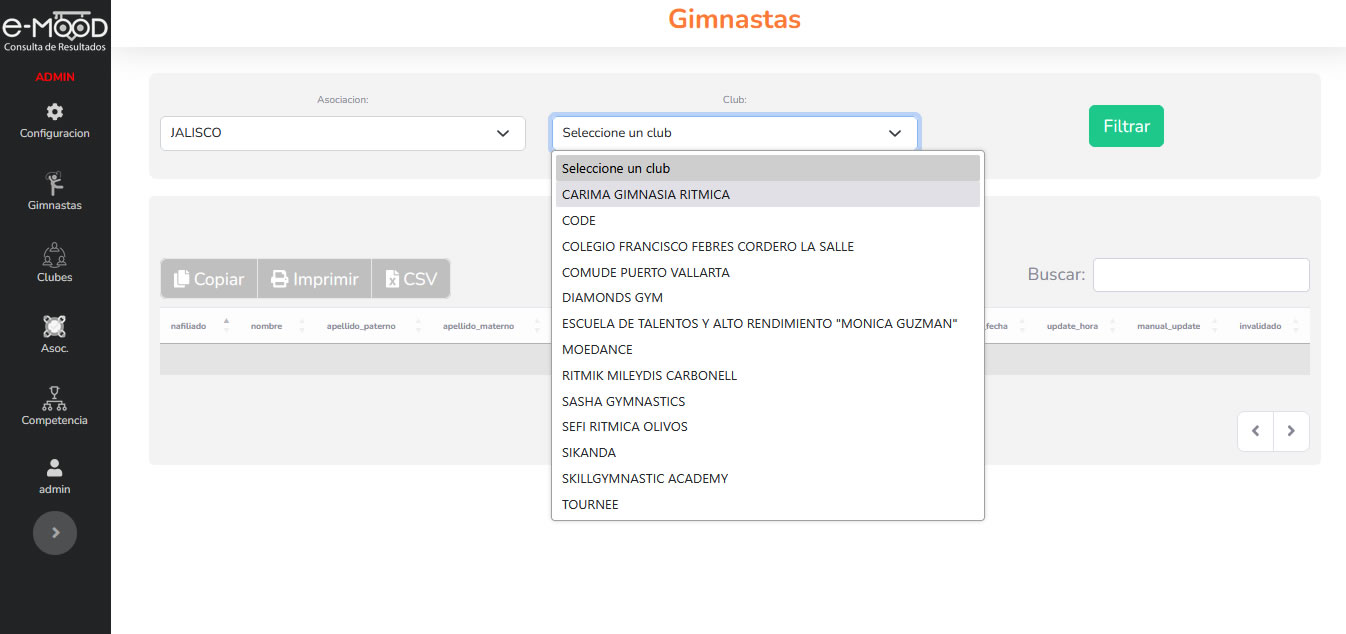Open the Asociacion dropdown showing JALISCO
Screen dimensions: 1346x634
(x=342, y=133)
